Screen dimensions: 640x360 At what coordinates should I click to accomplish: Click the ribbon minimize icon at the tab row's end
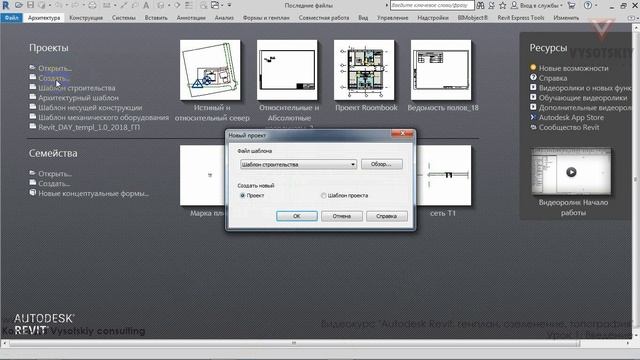(x=631, y=18)
